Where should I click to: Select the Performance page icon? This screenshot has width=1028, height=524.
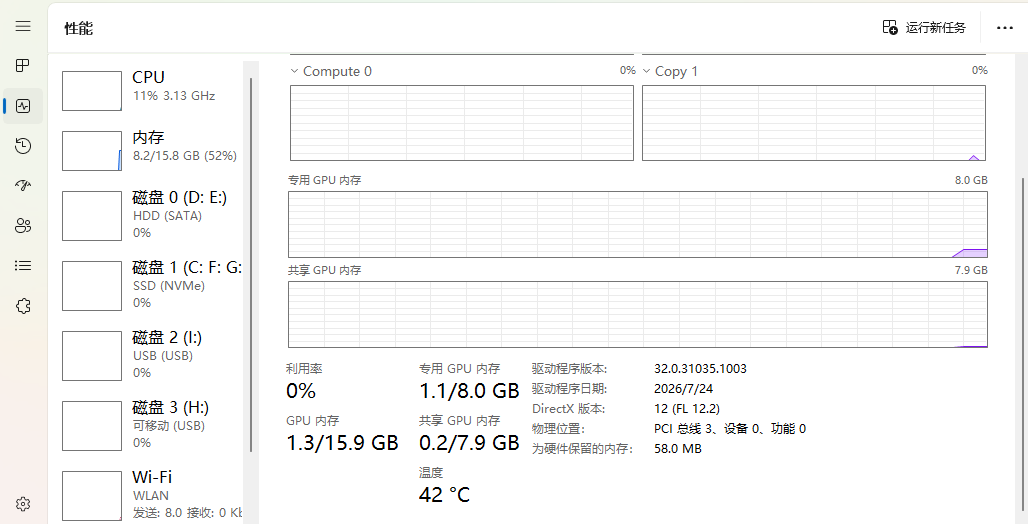point(23,106)
